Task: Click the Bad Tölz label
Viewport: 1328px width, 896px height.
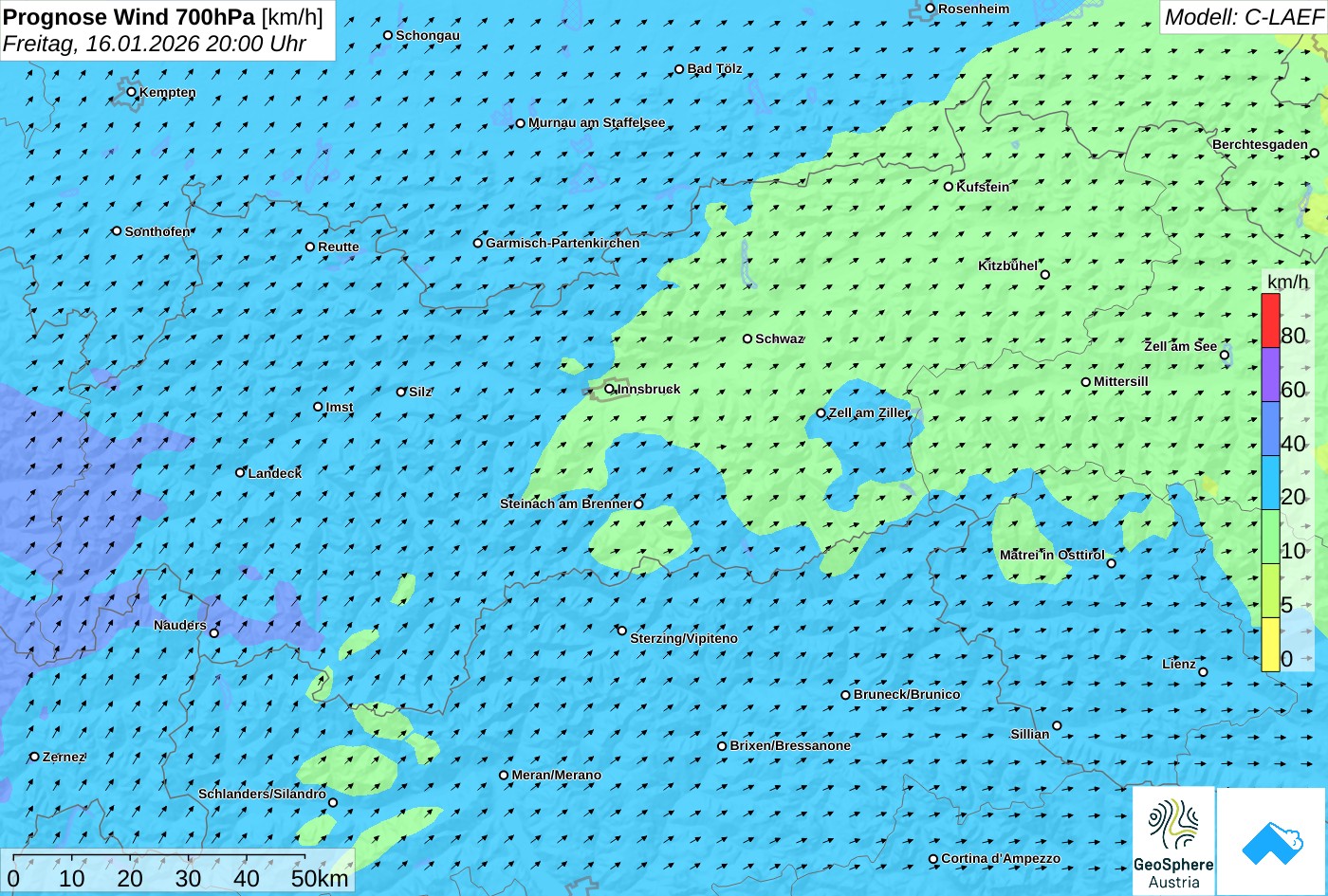Action: (x=714, y=68)
